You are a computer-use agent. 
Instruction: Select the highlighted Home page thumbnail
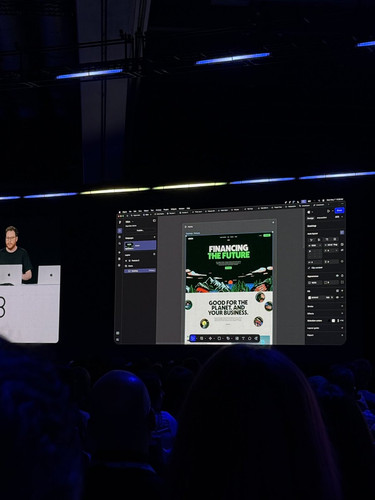point(140,245)
